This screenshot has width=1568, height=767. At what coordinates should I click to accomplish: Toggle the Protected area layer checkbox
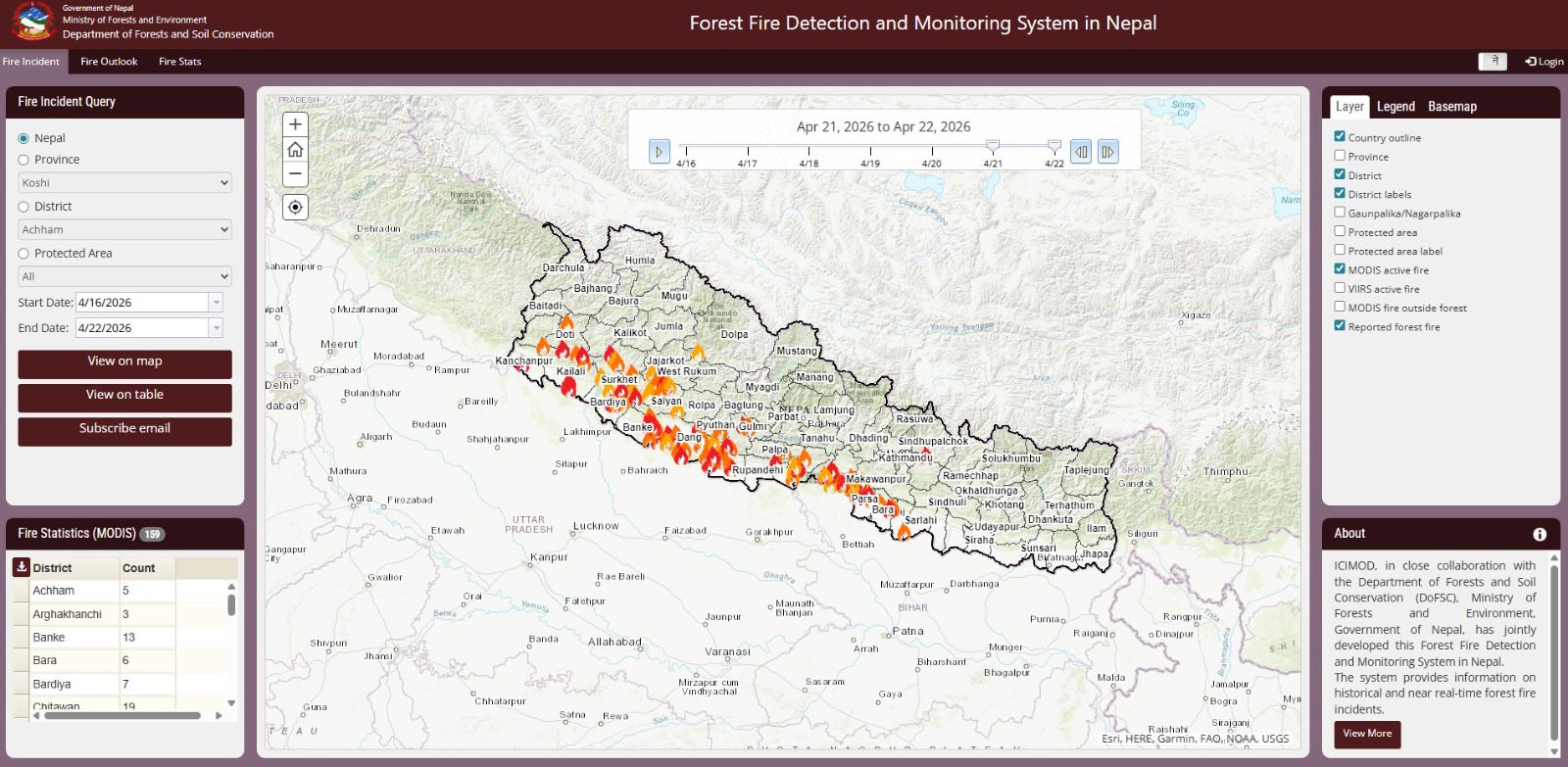1340,231
